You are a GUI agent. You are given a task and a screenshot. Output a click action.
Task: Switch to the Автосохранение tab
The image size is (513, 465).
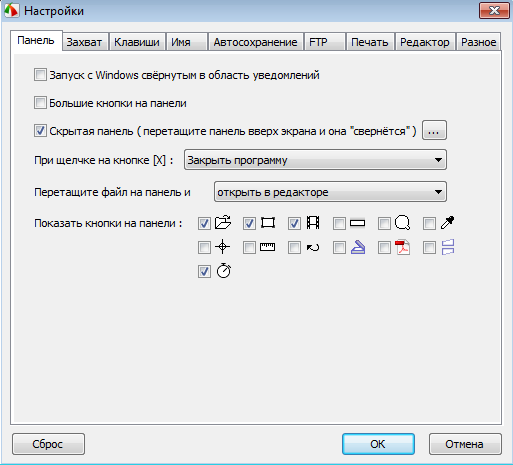[x=256, y=42]
